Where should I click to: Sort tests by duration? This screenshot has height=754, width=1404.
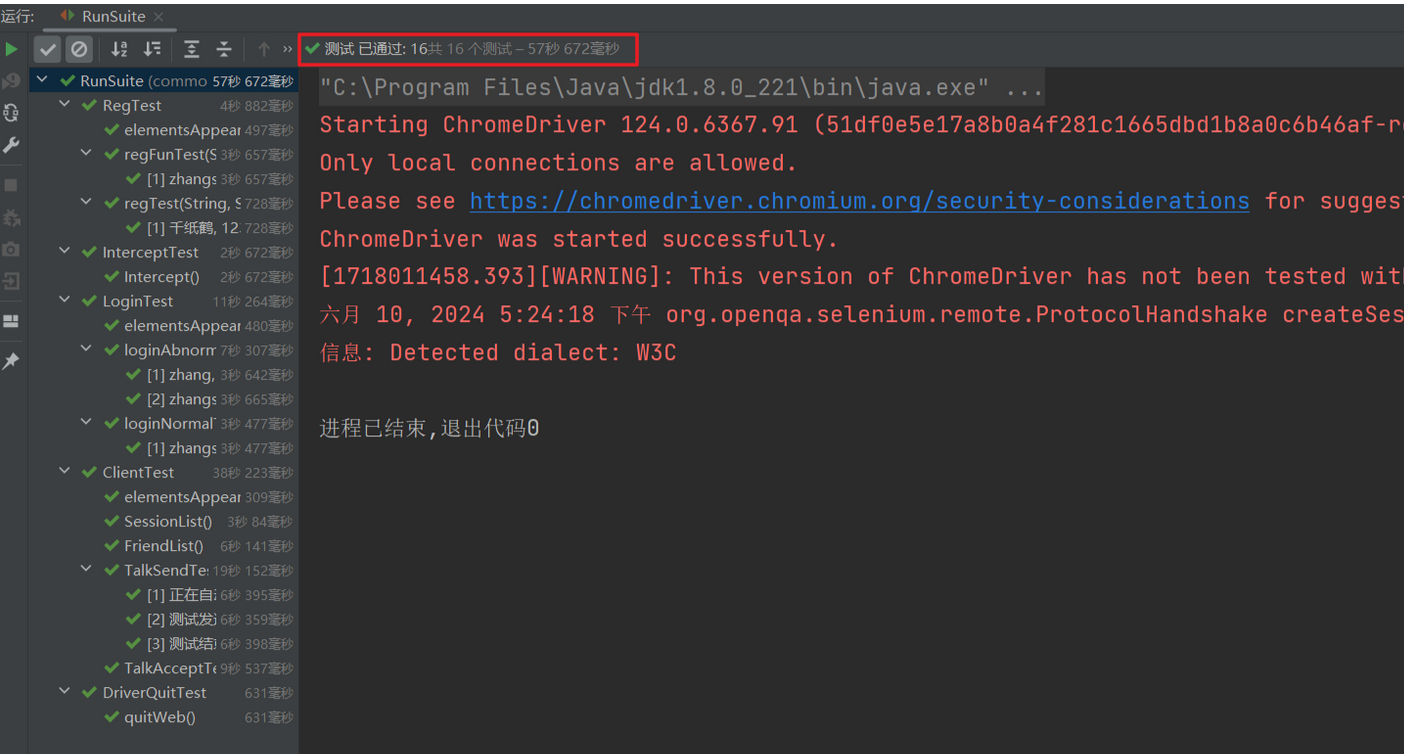point(152,49)
